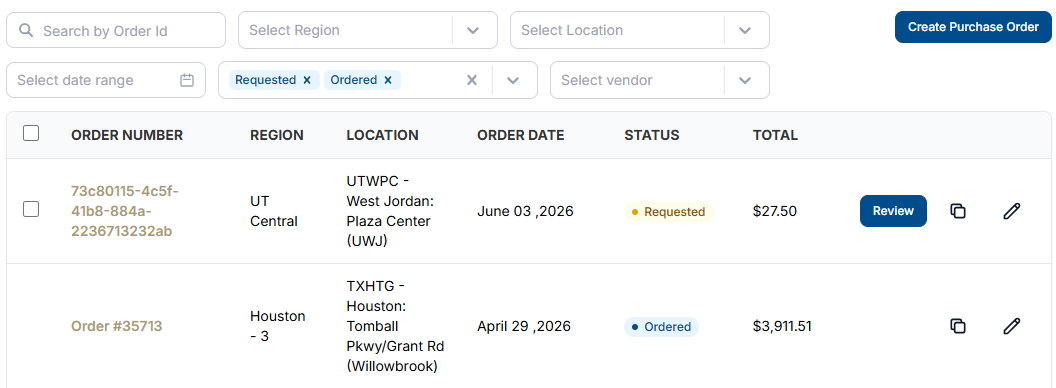Check the box for order 73c80115
1056x388 pixels.
(31, 209)
